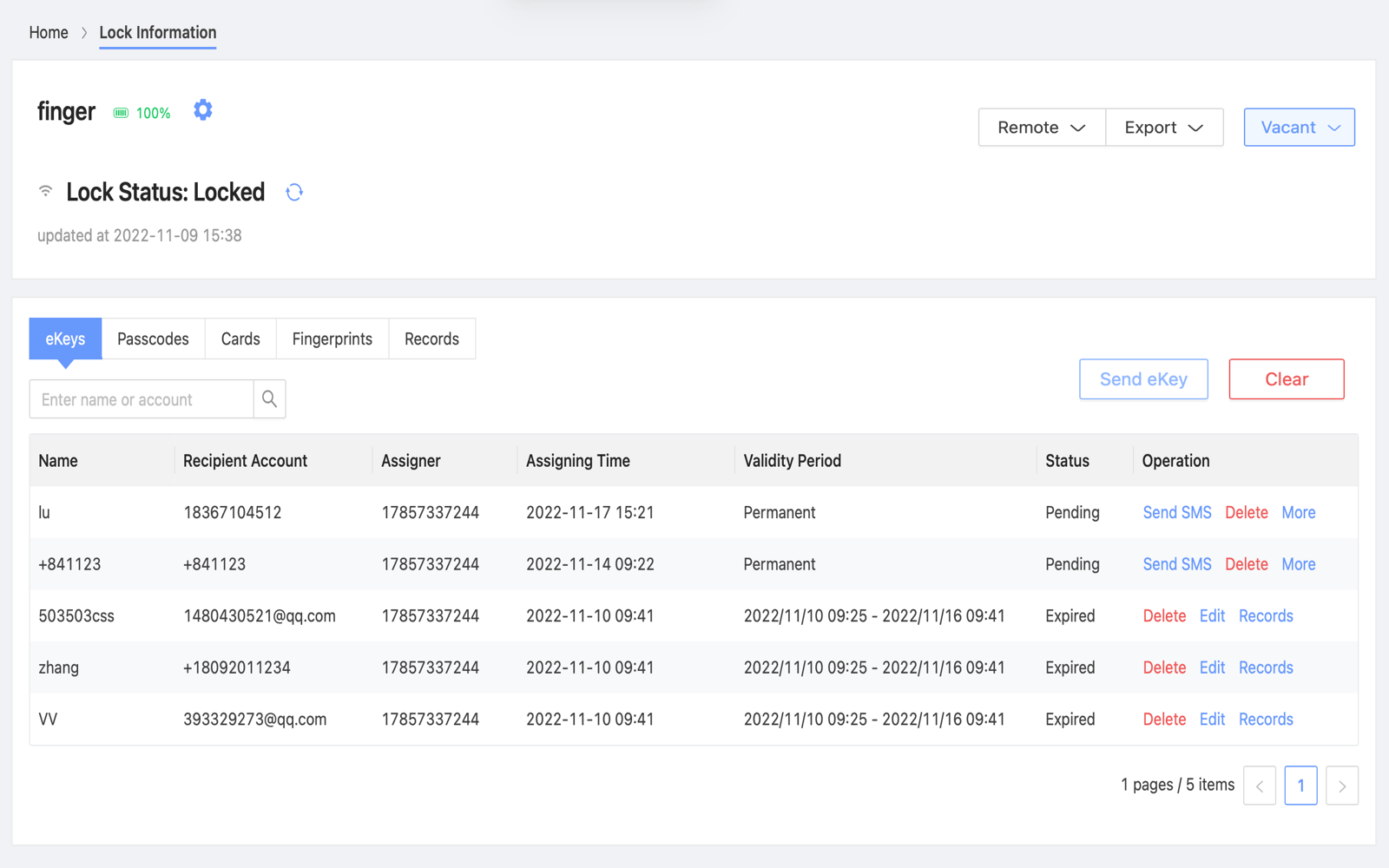The height and width of the screenshot is (868, 1389).
Task: View Records for 503503css
Action: coord(1266,615)
